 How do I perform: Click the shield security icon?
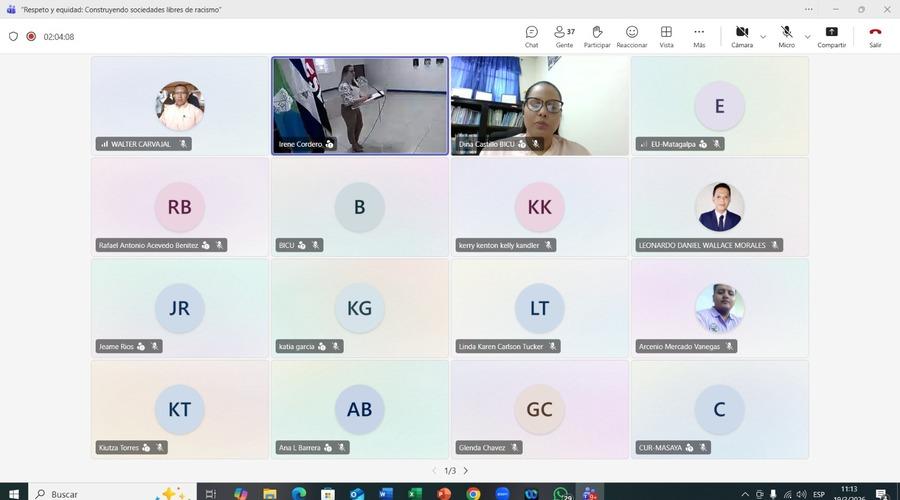coord(13,37)
